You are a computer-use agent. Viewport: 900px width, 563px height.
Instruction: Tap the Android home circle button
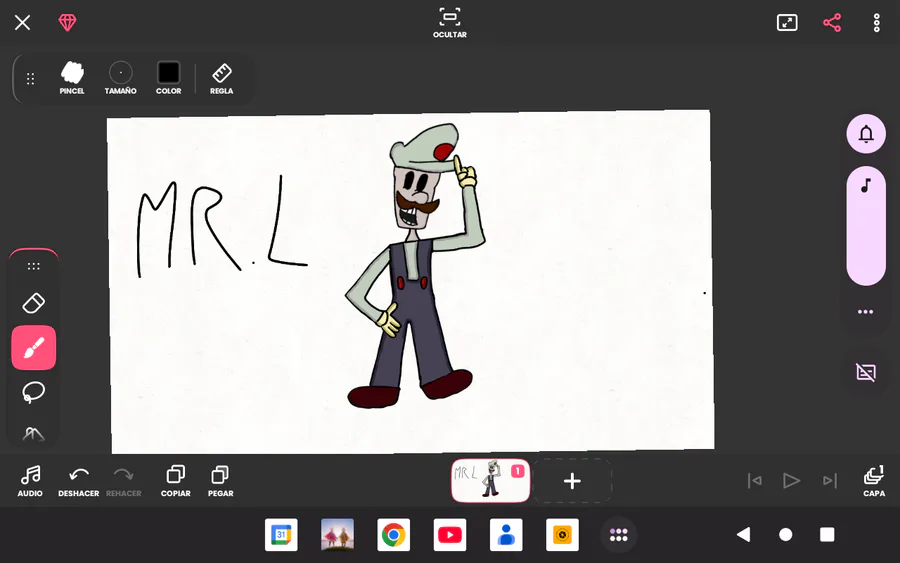(786, 535)
